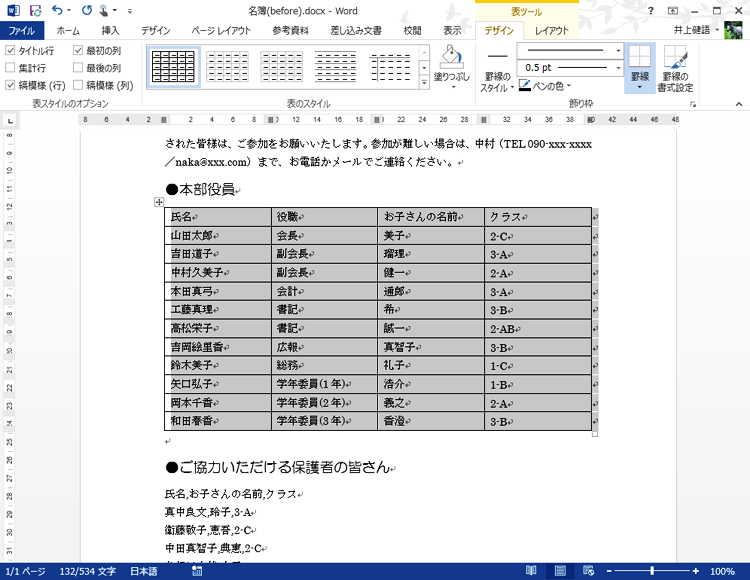Click the 1/1 ページ page indicator
The image size is (750, 580).
point(25,571)
